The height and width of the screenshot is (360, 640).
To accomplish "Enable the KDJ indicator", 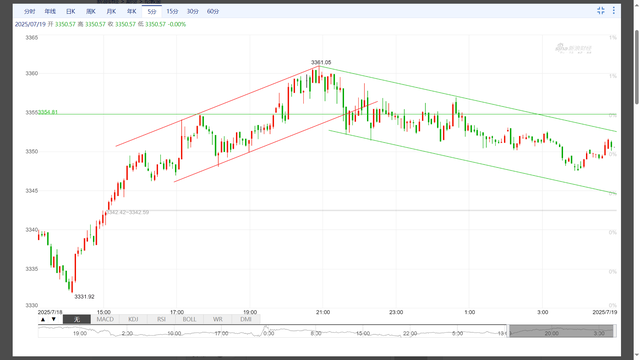I will [x=133, y=319].
